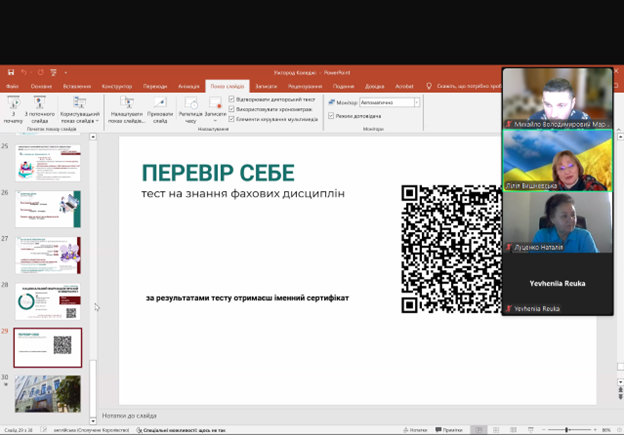Click Михайло Володимирович participant video tile

point(558,98)
